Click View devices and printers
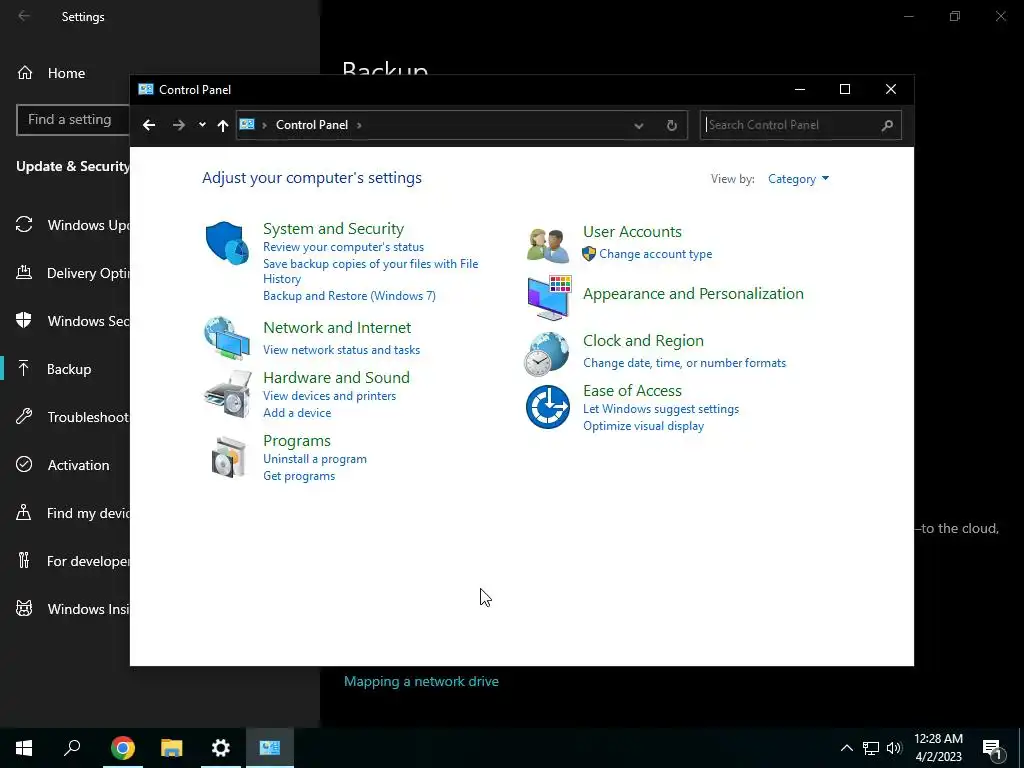 tap(329, 396)
